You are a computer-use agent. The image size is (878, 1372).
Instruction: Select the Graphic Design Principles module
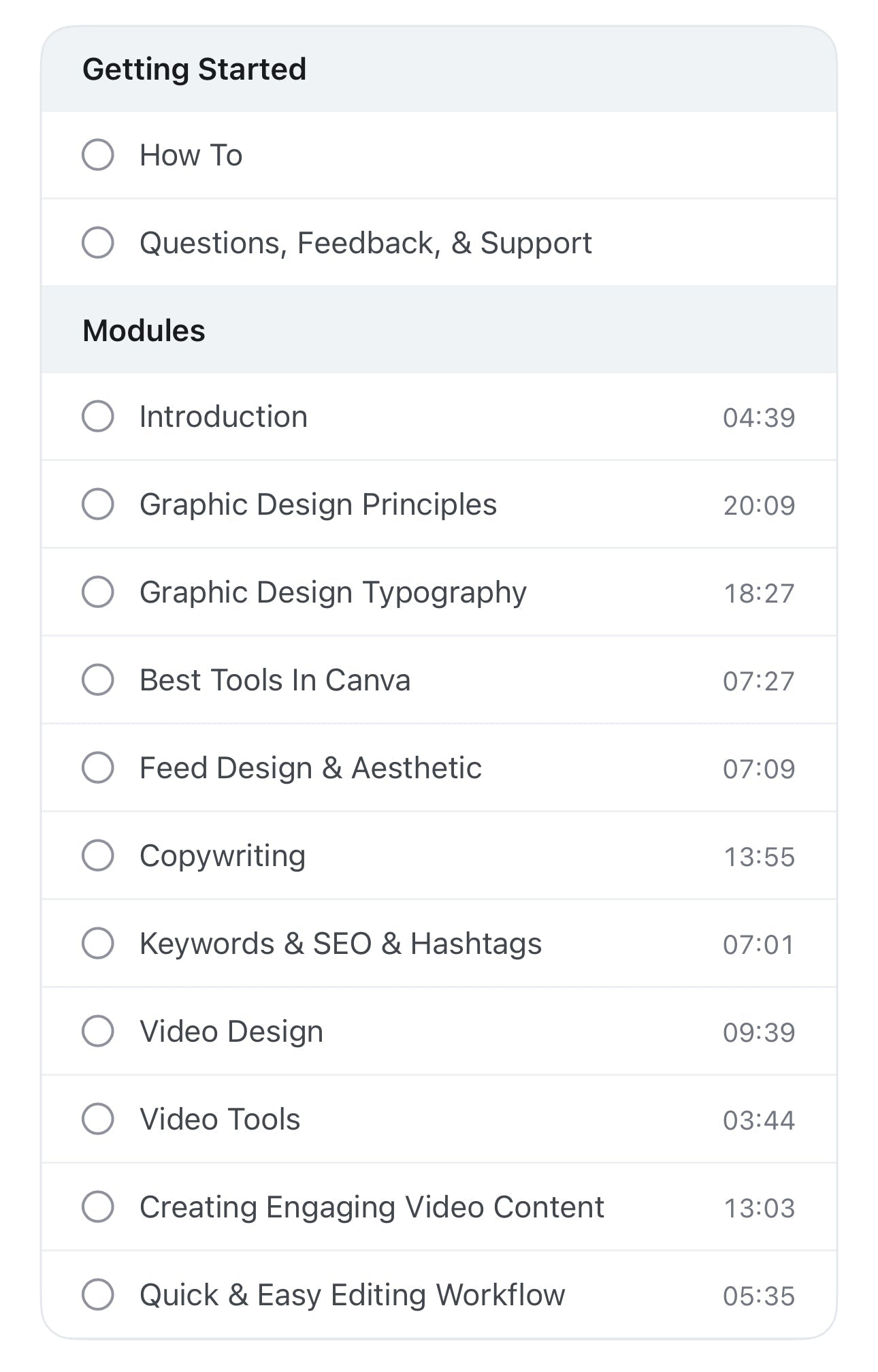319,505
